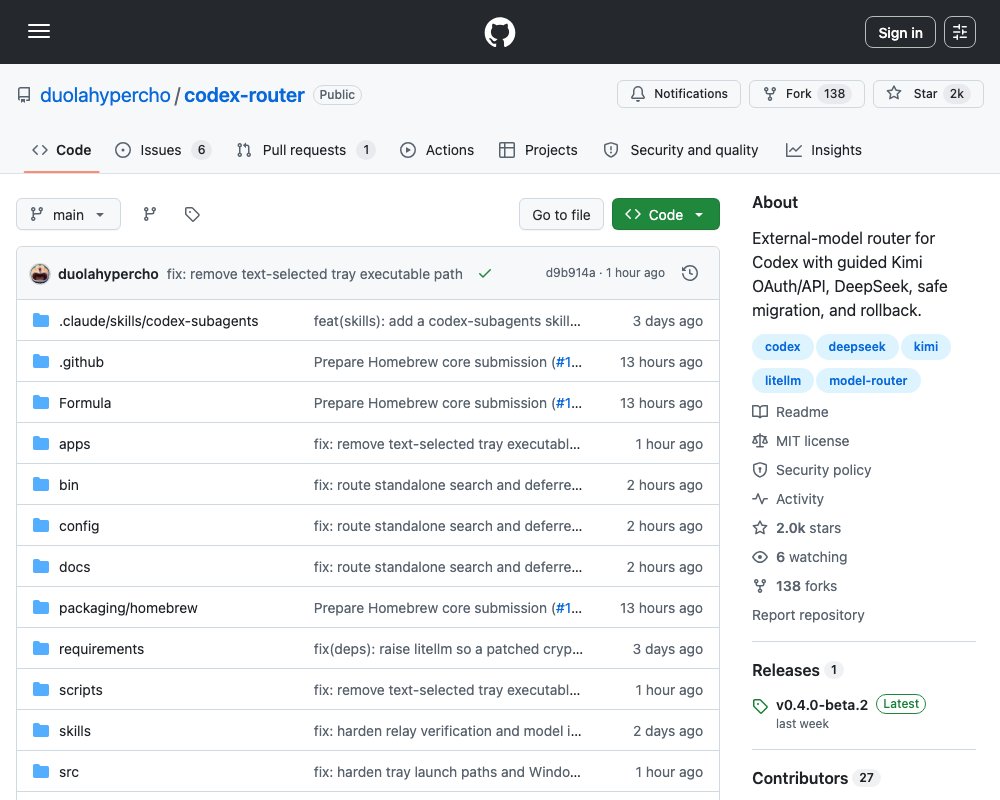1000x800 pixels.
Task: Open the duolahypercho owner profile link
Action: 105,95
